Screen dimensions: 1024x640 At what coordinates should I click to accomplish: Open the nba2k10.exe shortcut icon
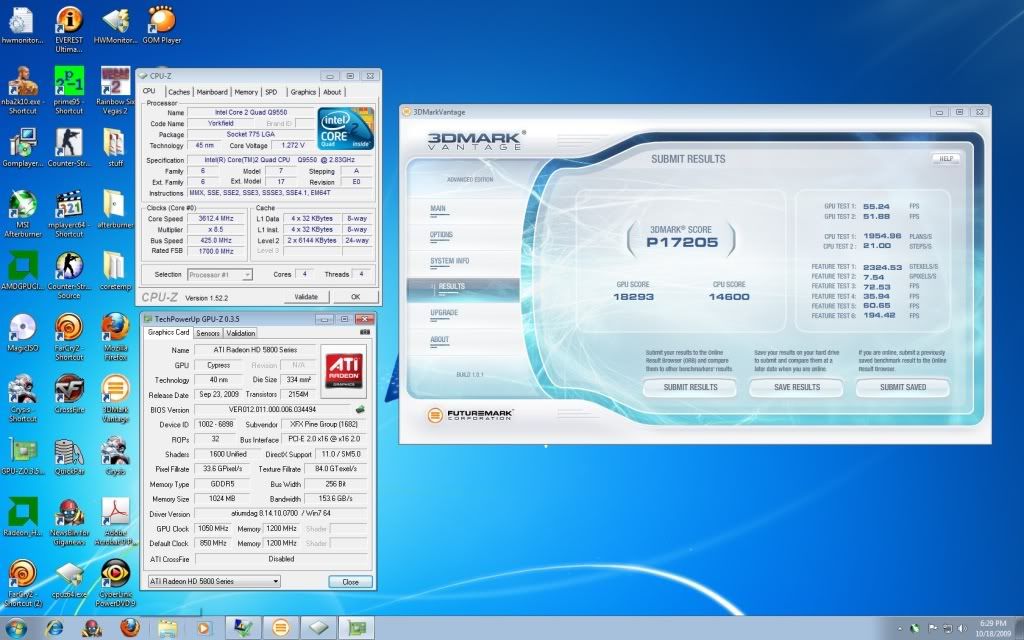22,90
